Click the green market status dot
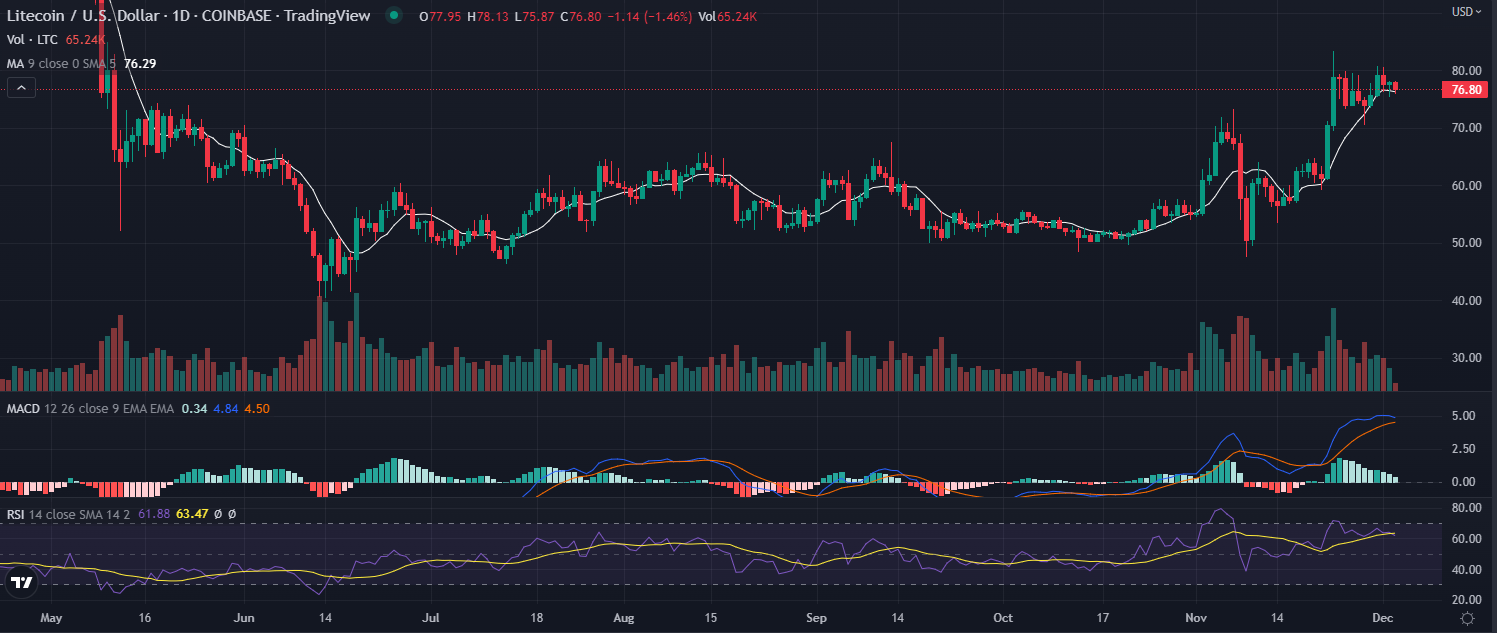This screenshot has height=633, width=1497. 395,15
